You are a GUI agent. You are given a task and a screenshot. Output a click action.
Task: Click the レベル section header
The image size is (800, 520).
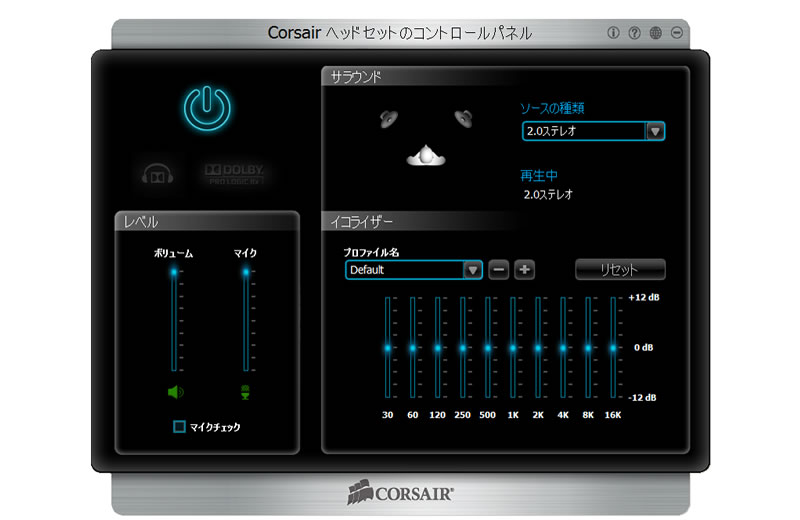(141, 222)
